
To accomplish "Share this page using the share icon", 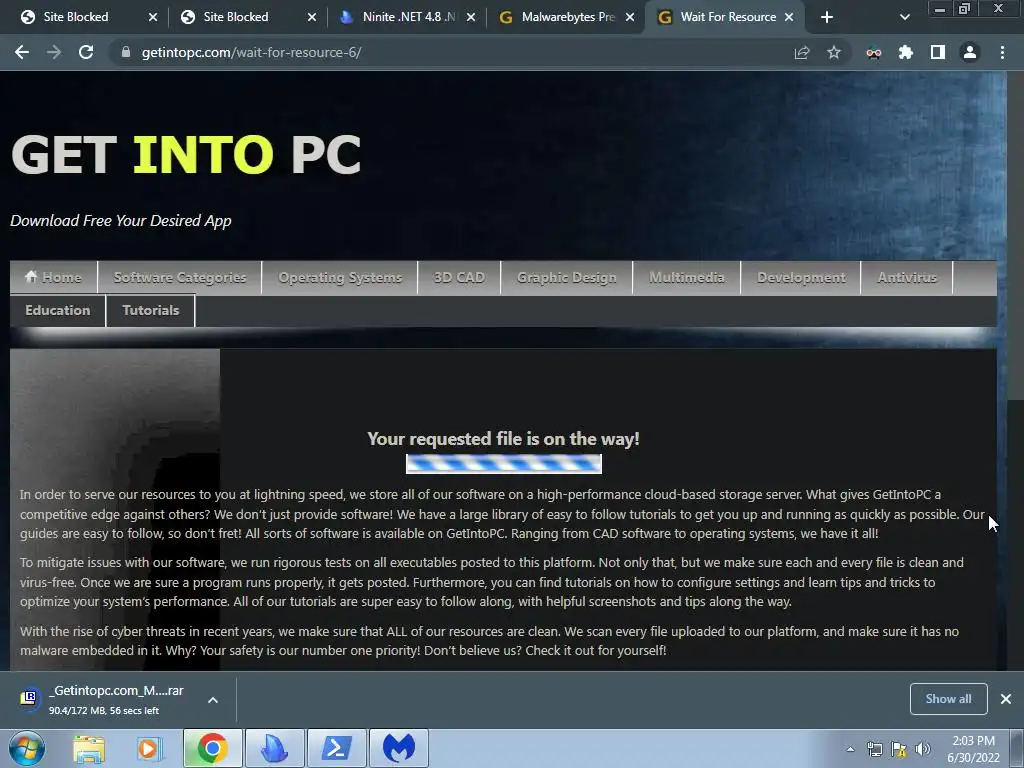I will coord(802,52).
